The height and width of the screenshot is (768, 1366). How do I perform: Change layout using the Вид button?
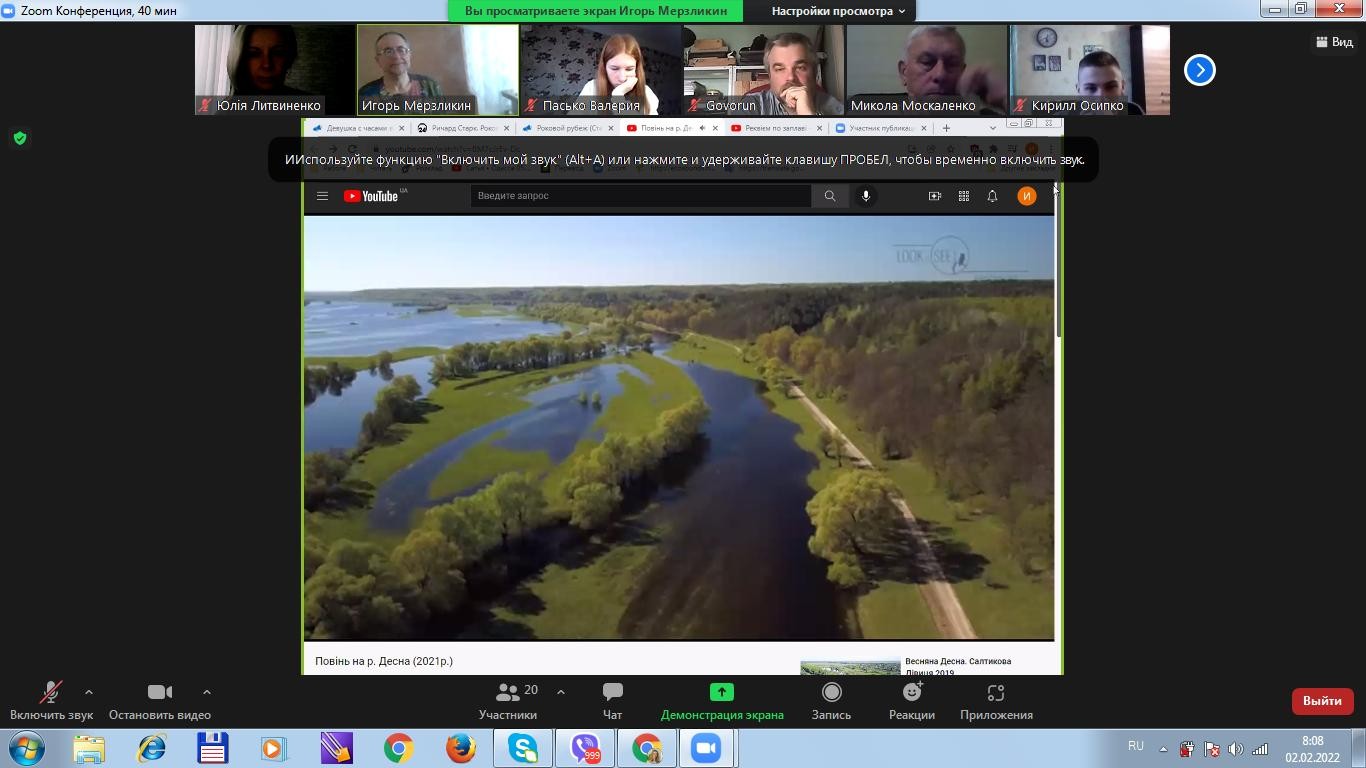pyautogui.click(x=1334, y=42)
